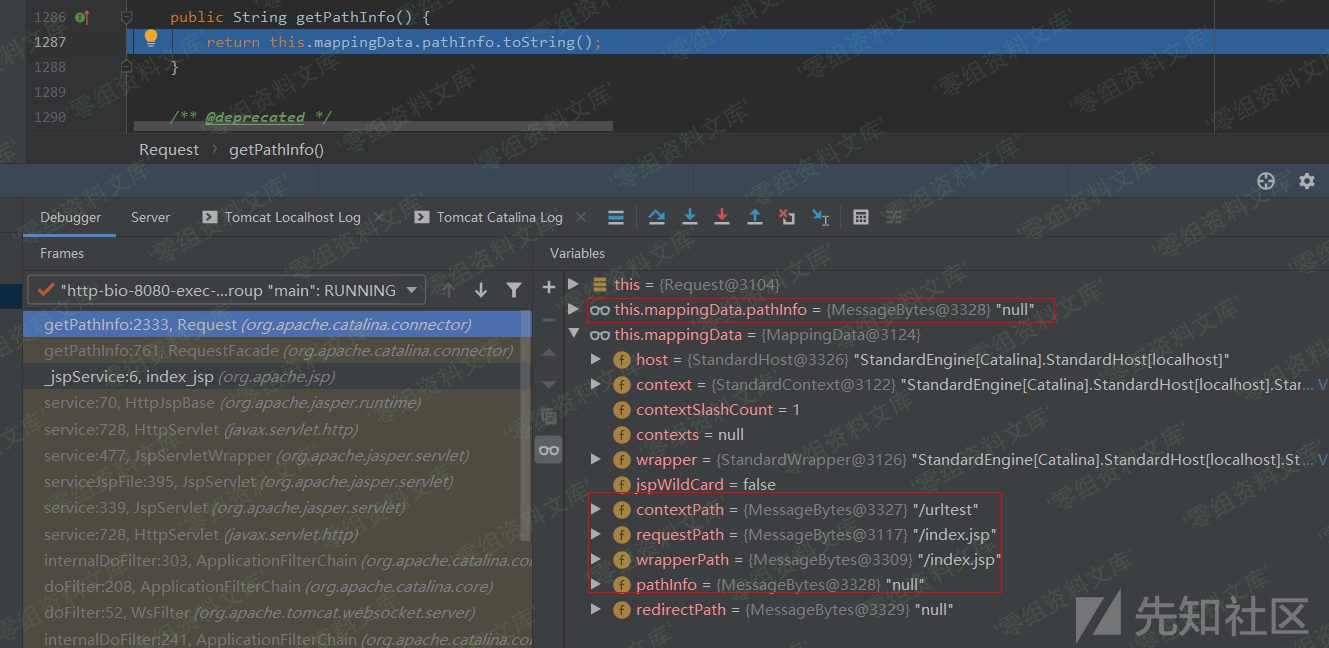This screenshot has height=648, width=1329.
Task: Click the Step Into icon
Action: click(x=690, y=217)
